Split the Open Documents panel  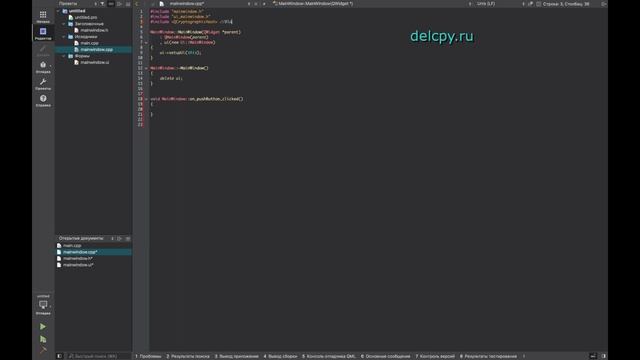[x=119, y=238]
